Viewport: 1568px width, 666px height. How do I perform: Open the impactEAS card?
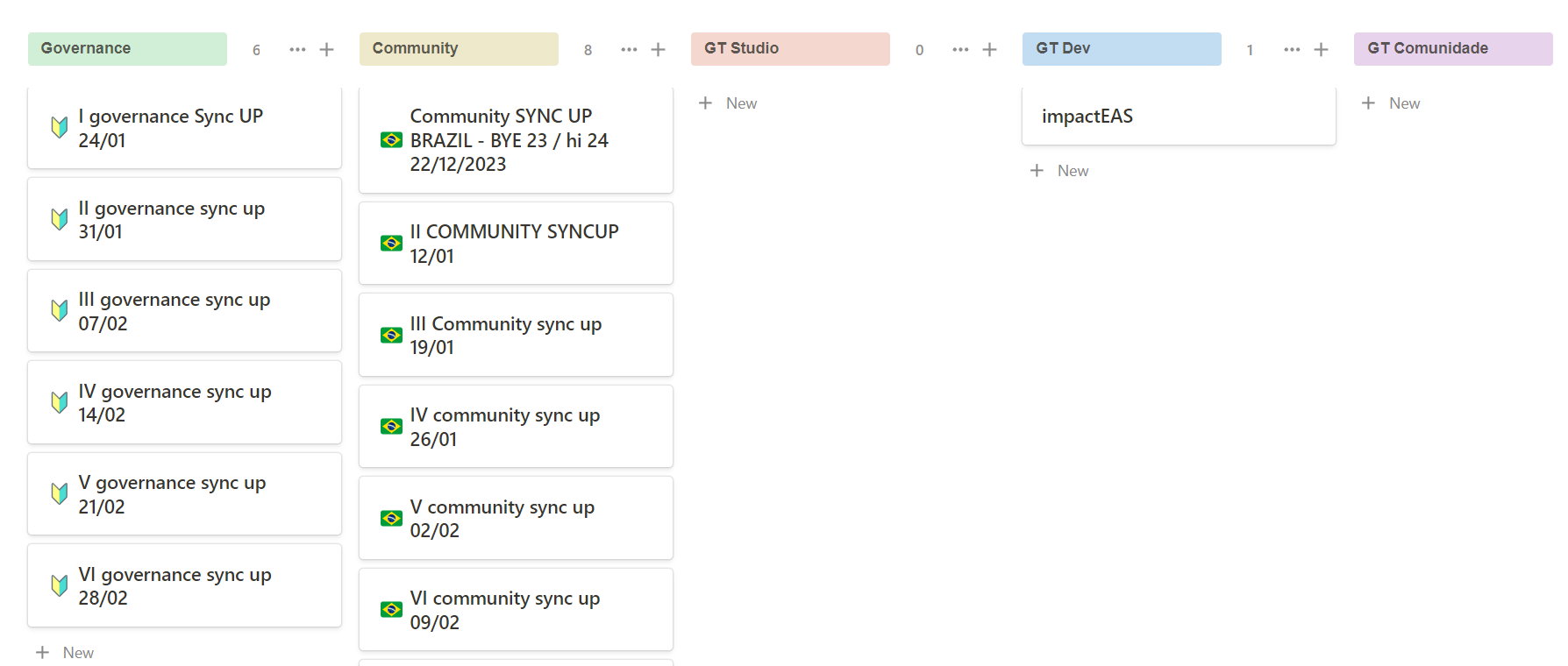1179,116
